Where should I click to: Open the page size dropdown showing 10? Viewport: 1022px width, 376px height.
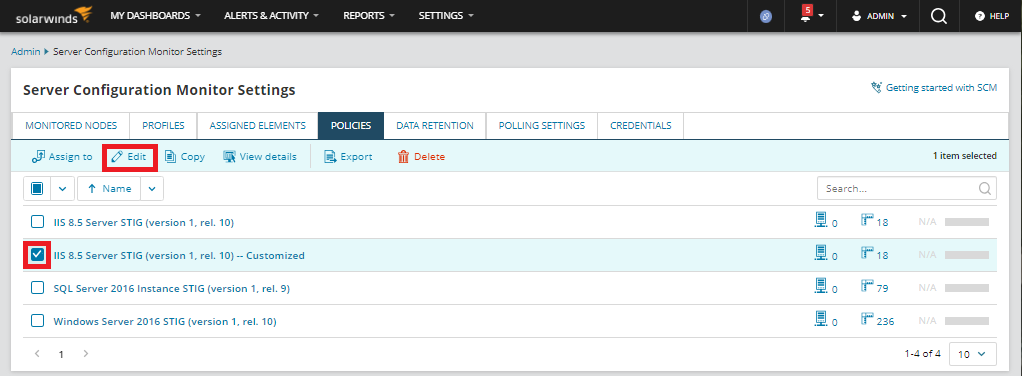(x=972, y=354)
